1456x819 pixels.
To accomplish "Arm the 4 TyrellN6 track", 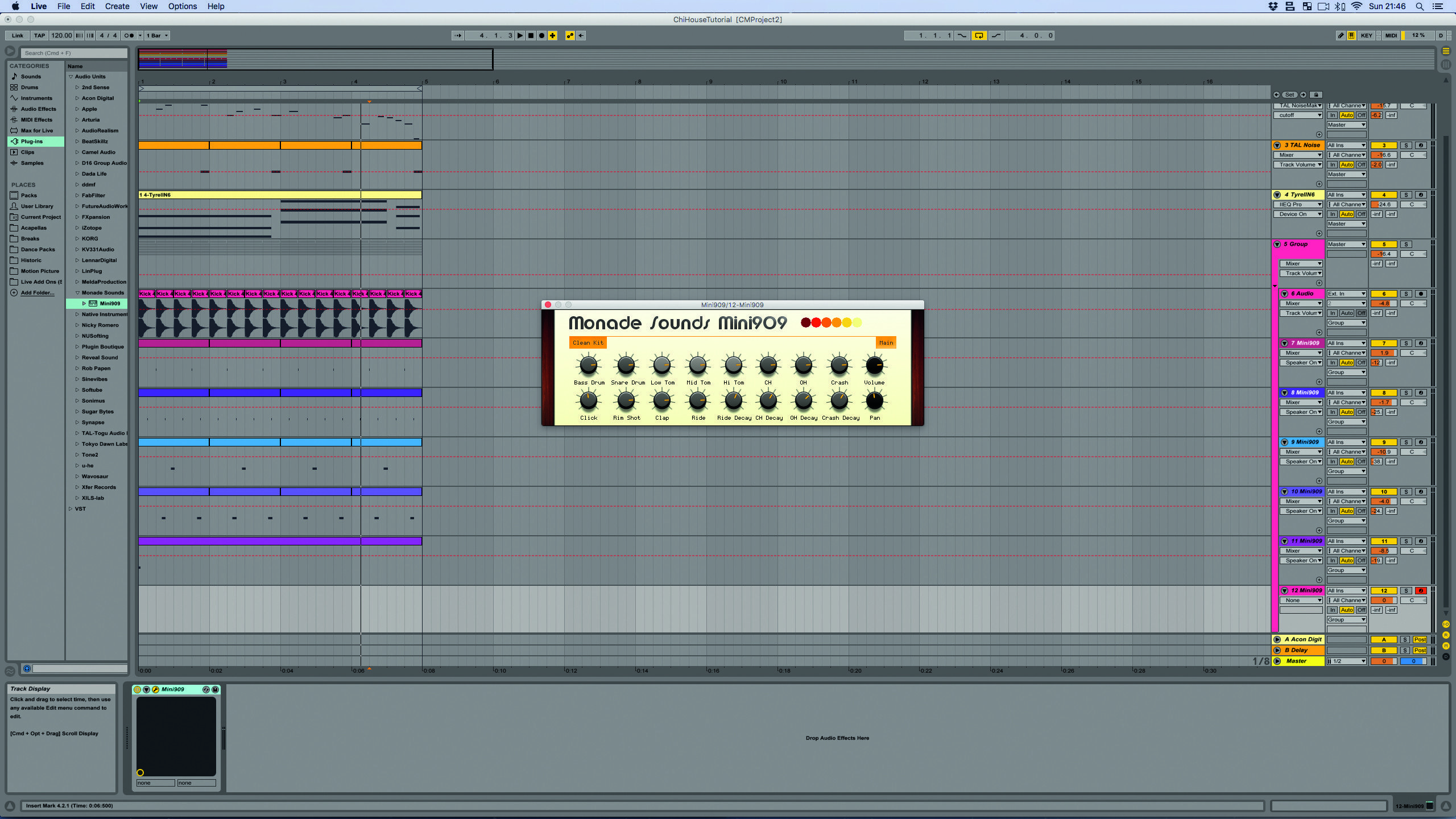I will pyautogui.click(x=1420, y=195).
